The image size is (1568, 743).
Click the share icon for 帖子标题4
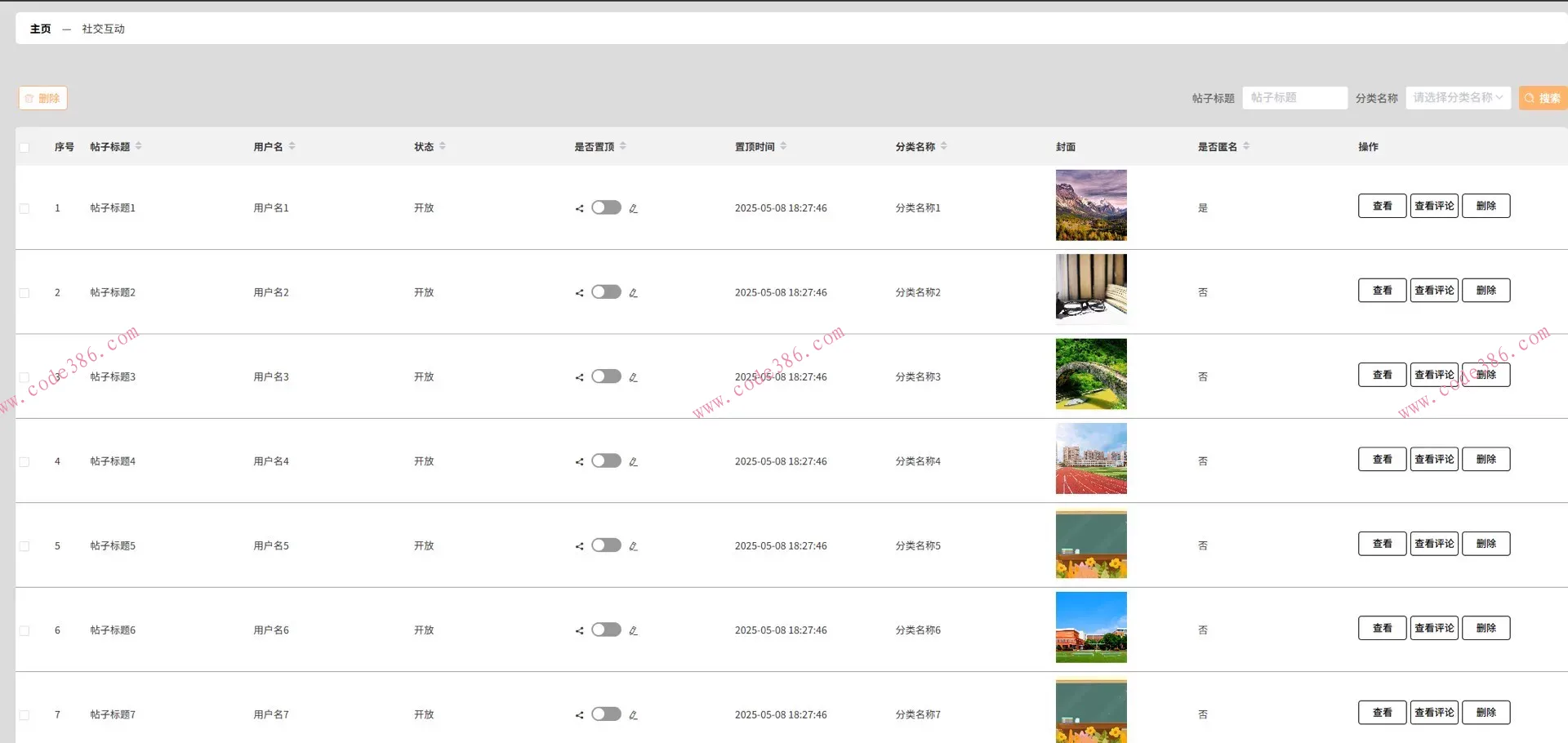(579, 462)
